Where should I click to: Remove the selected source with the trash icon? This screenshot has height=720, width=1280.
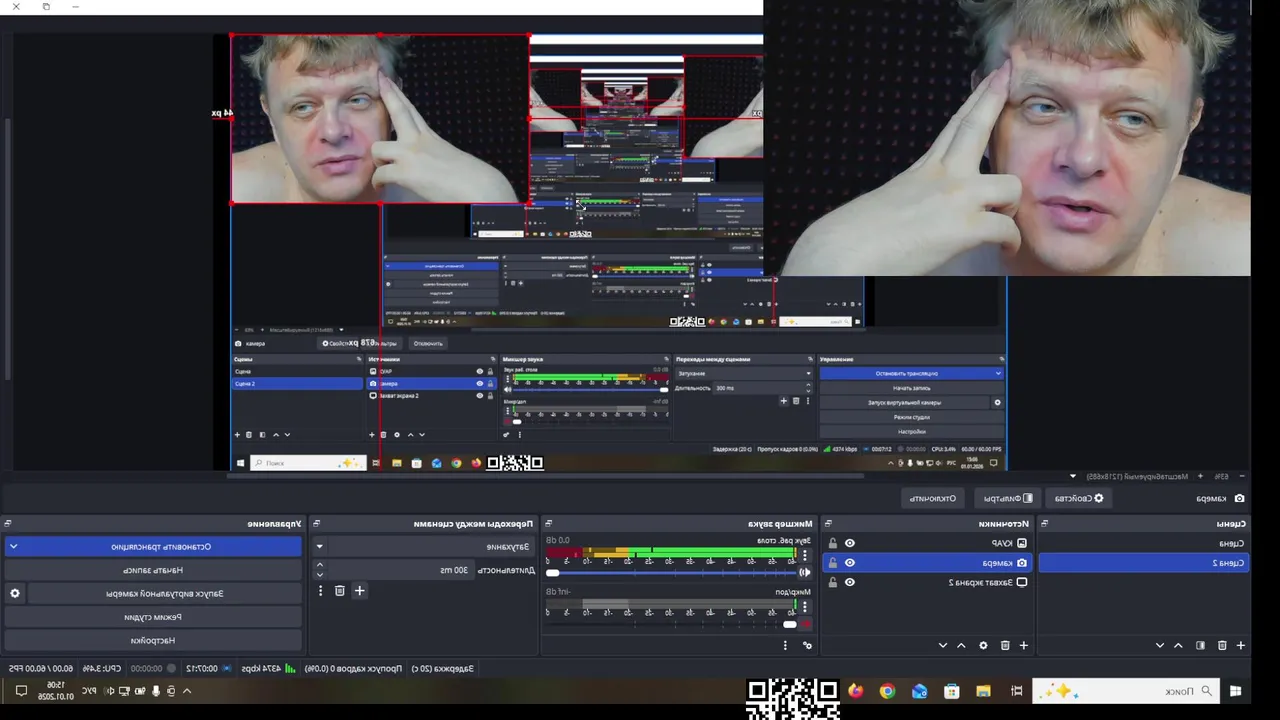click(x=1005, y=646)
